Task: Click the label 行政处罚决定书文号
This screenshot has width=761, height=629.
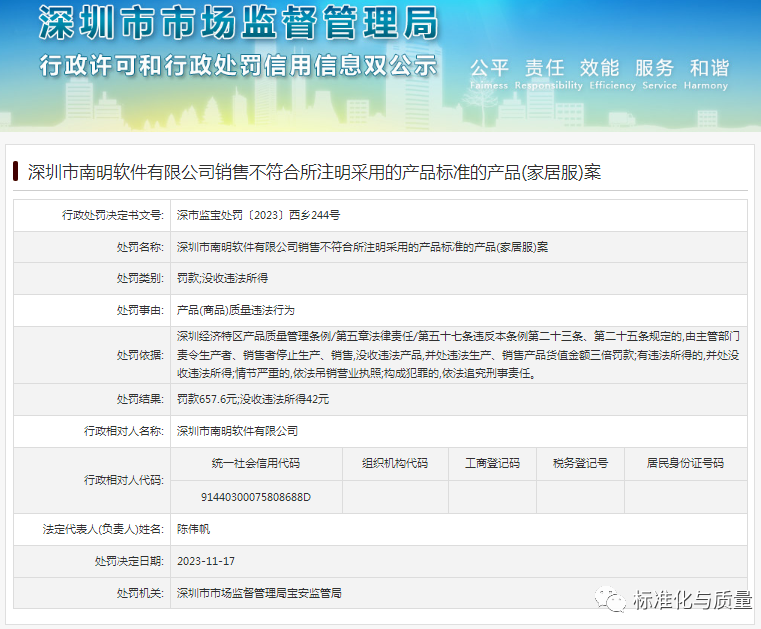Action: [113, 215]
